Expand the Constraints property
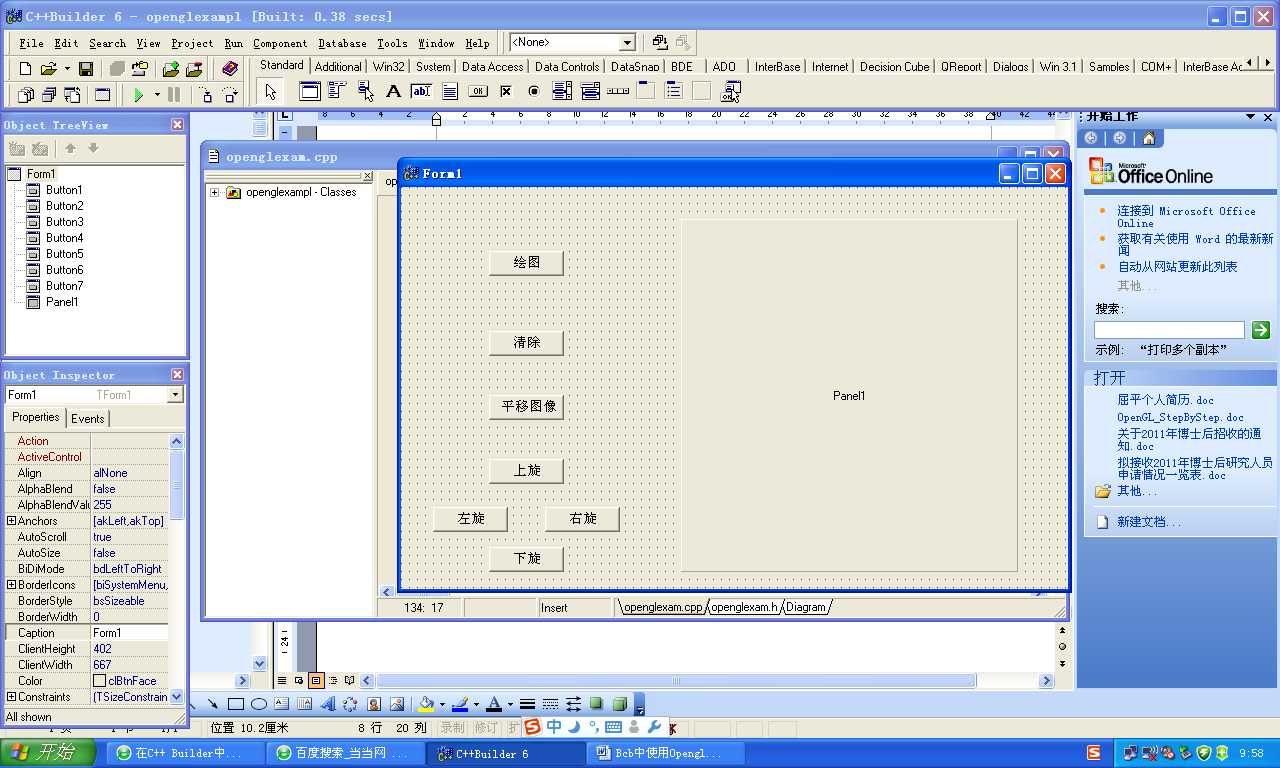The image size is (1280, 768). 11,697
